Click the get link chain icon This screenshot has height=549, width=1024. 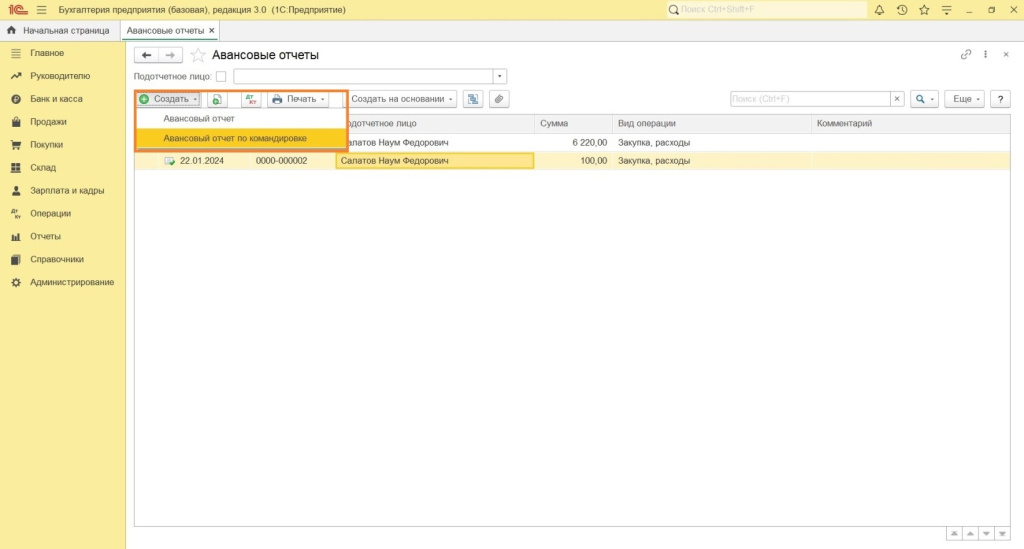[965, 55]
